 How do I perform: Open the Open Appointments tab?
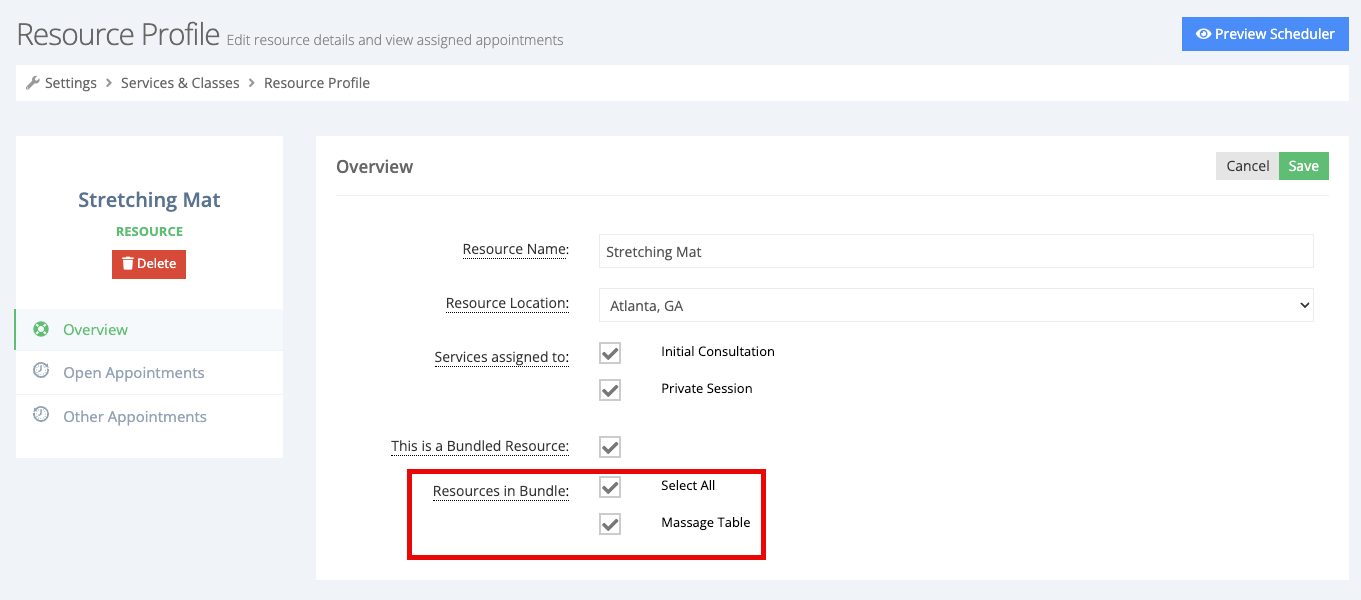[x=149, y=372]
